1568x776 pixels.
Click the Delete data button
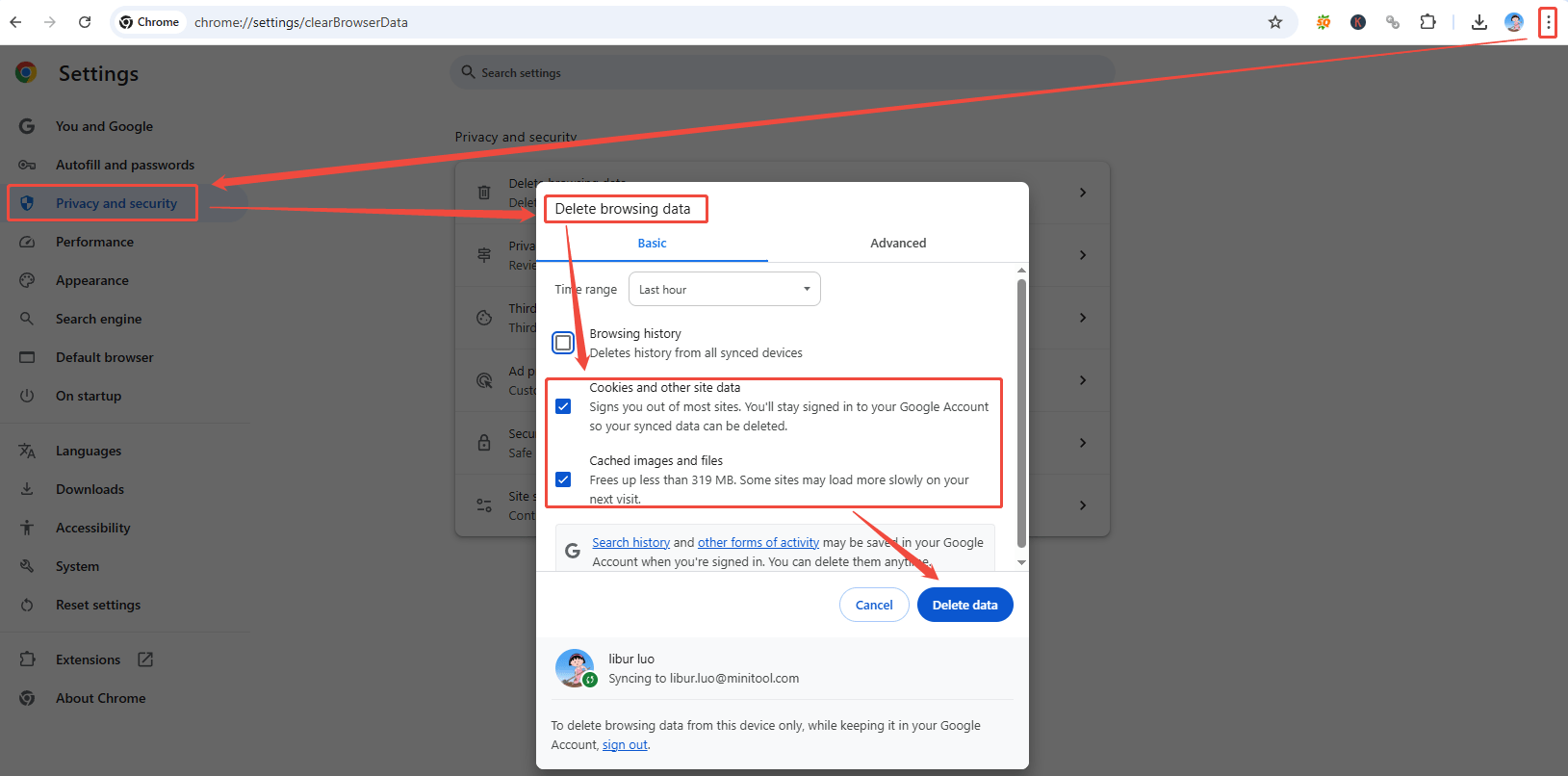point(964,605)
